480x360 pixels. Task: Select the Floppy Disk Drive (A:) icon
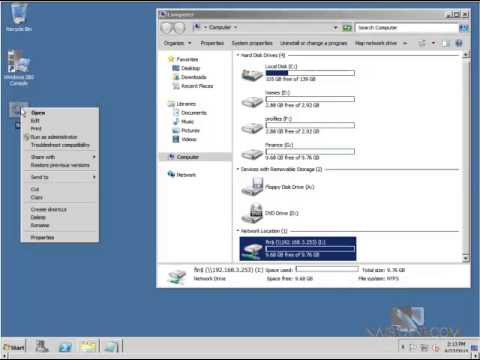[252, 186]
